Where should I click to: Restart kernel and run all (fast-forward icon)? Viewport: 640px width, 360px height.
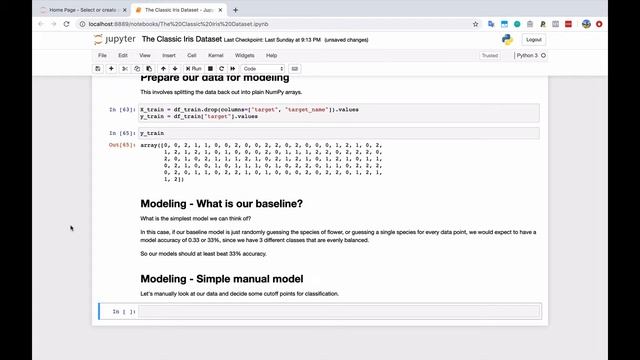233,69
